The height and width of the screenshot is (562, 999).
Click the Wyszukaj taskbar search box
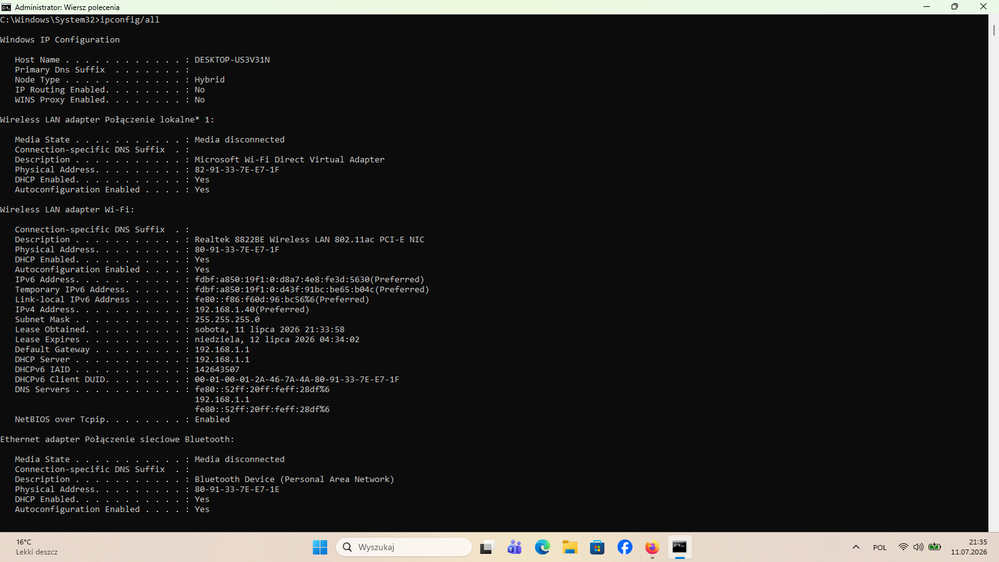[403, 547]
